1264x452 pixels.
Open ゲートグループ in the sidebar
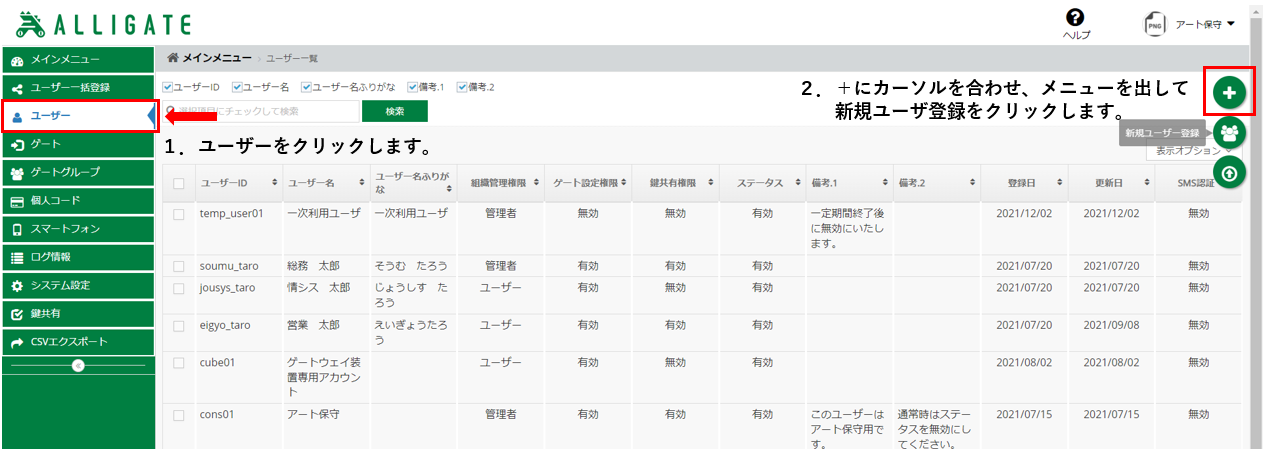click(78, 173)
